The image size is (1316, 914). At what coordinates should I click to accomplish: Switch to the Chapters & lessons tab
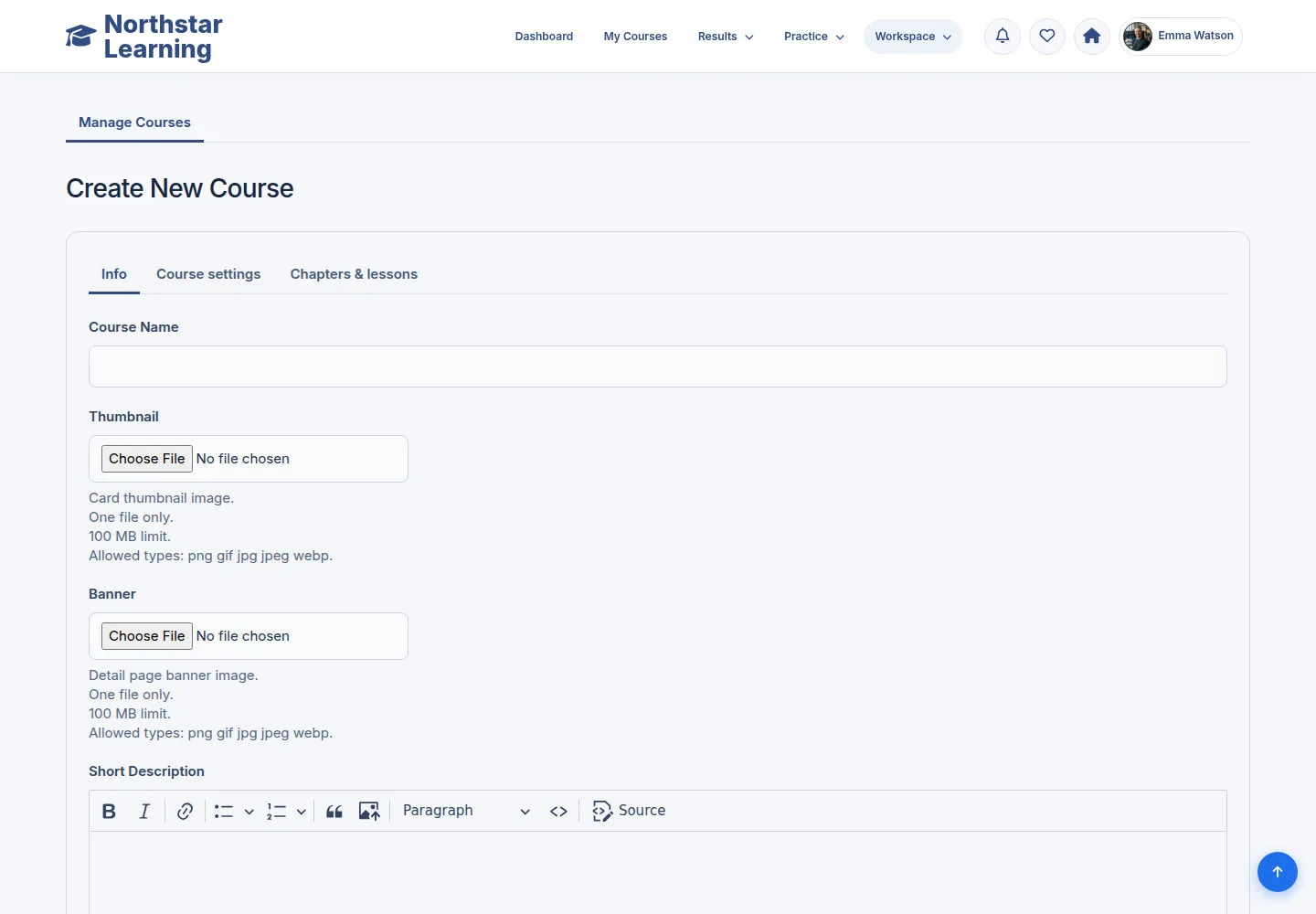pyautogui.click(x=354, y=274)
